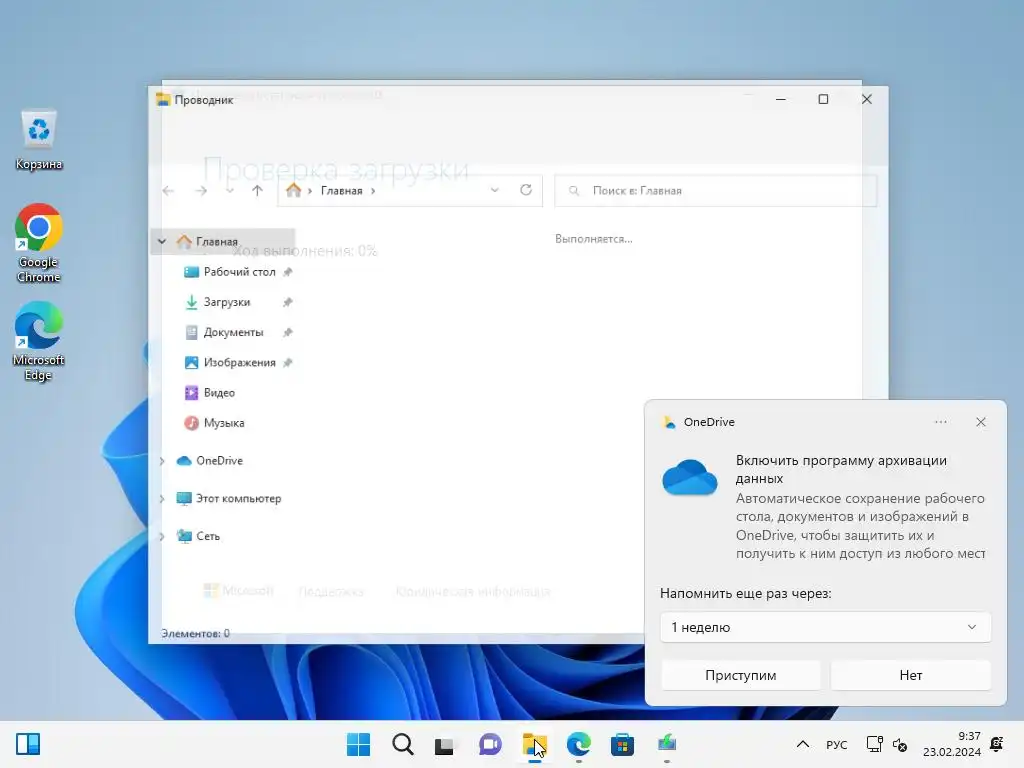The width and height of the screenshot is (1024, 768).
Task: Open 'Загрузки' folder in sidebar
Action: tap(227, 302)
